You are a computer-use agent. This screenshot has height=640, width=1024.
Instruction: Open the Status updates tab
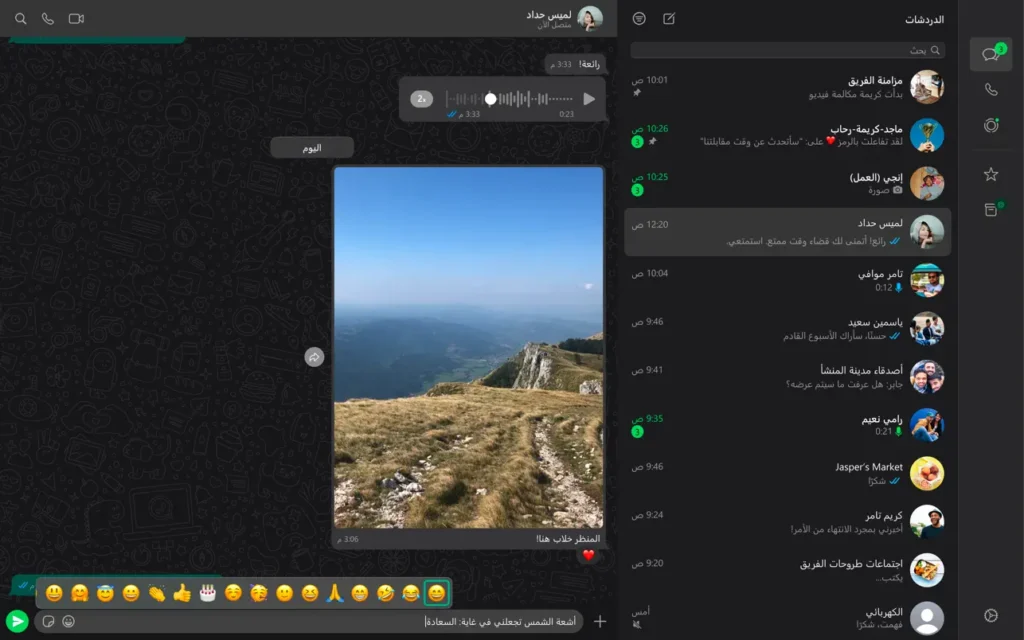pos(990,125)
